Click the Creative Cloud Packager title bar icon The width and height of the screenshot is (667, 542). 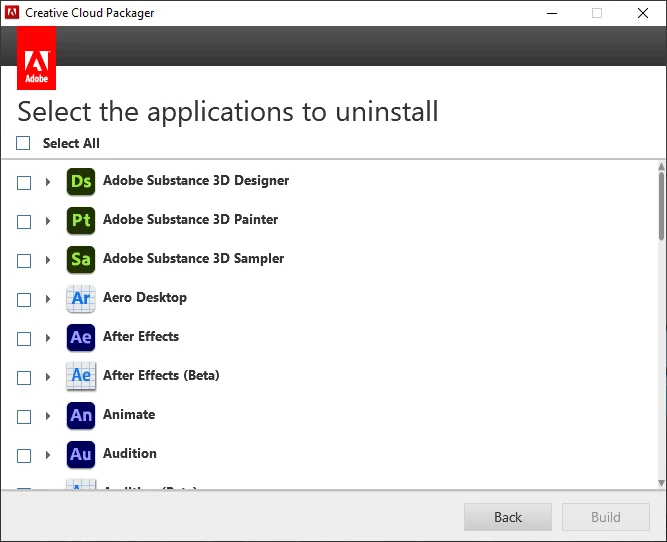12,13
